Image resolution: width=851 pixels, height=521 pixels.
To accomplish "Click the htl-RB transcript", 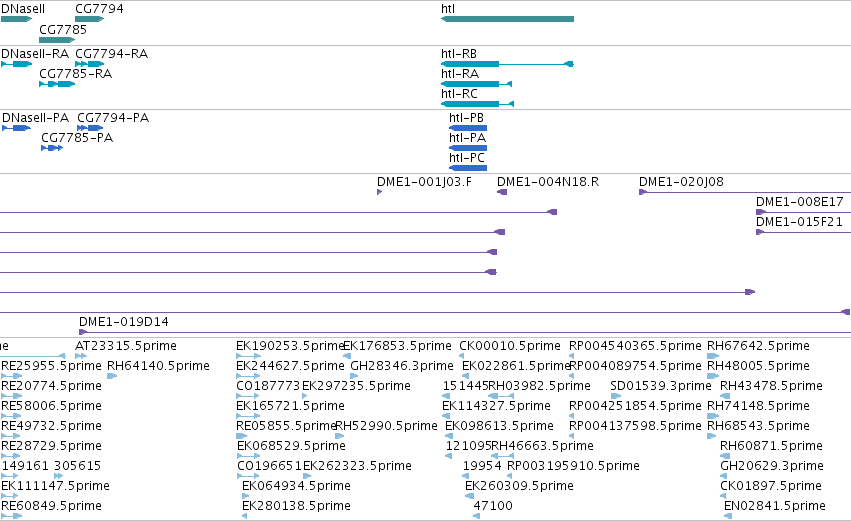I will 507,64.
